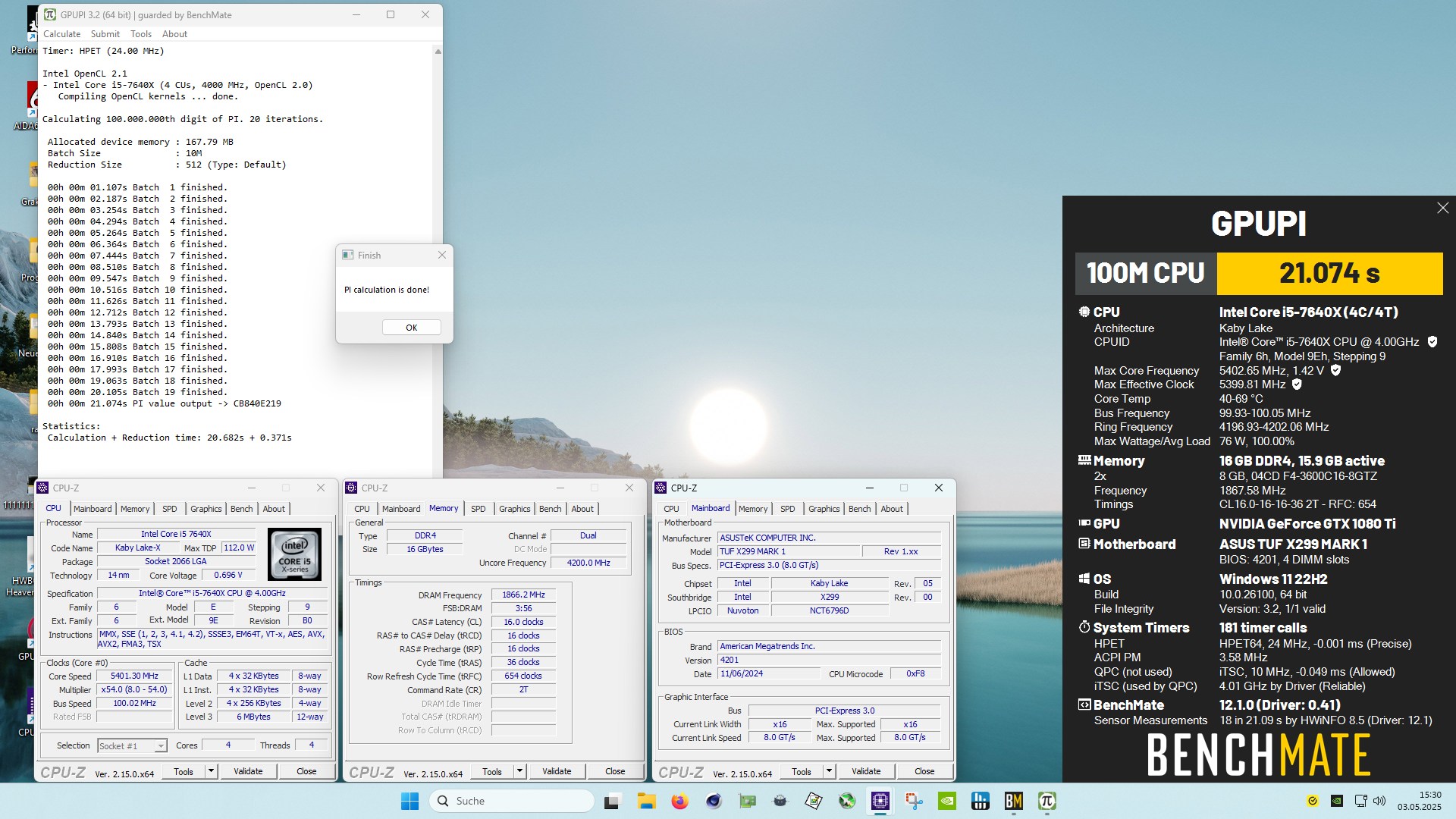Screen dimensions: 1456x819
Task: Open Calculate menu in GPUPI
Action: (61, 34)
